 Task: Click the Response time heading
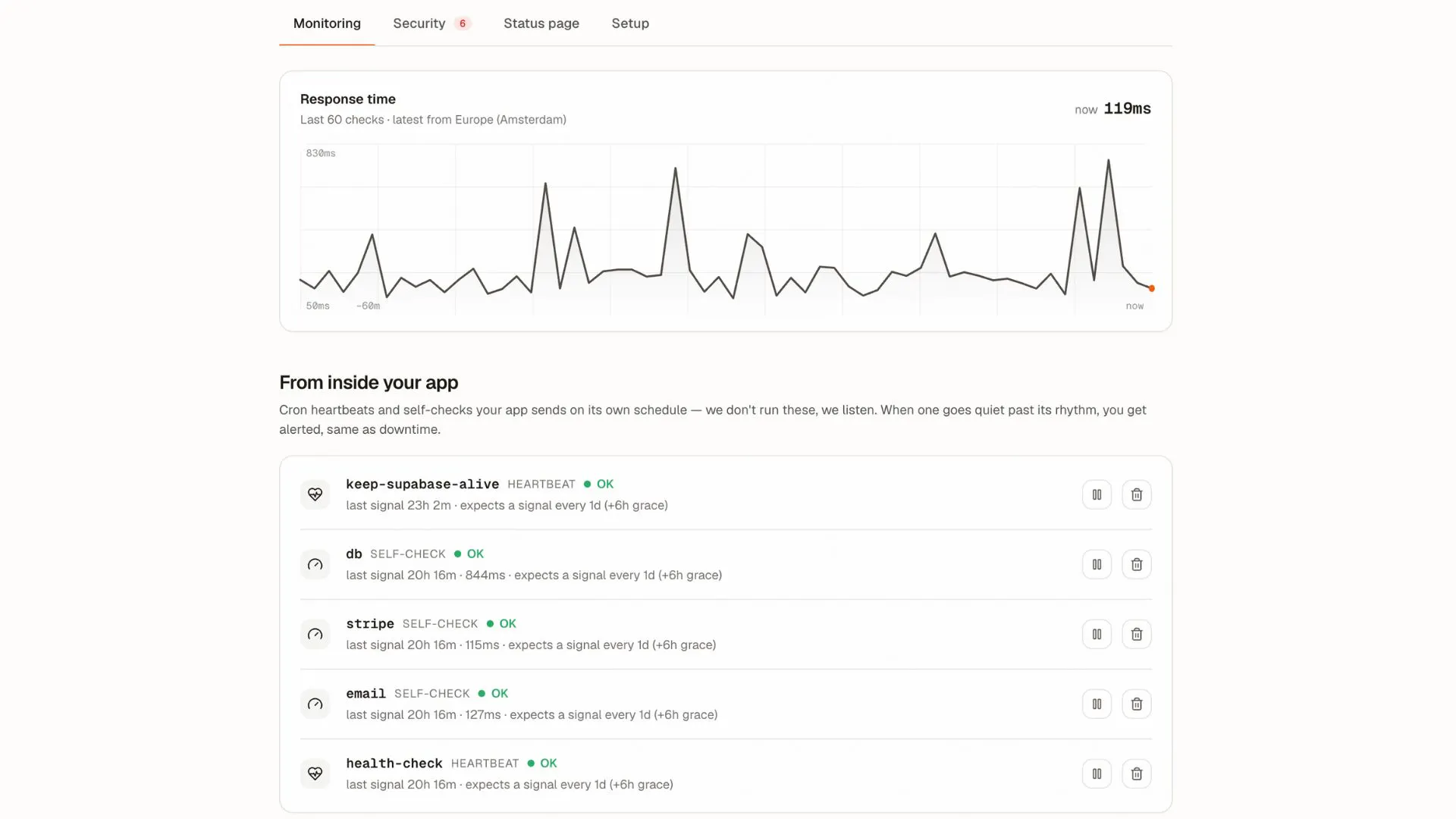pos(348,99)
